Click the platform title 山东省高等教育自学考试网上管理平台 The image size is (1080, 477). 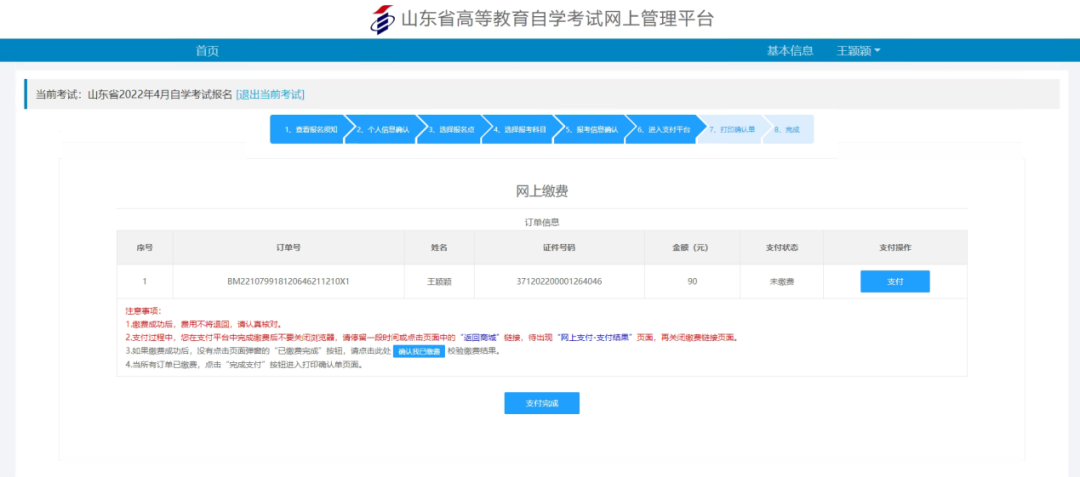[x=557, y=19]
